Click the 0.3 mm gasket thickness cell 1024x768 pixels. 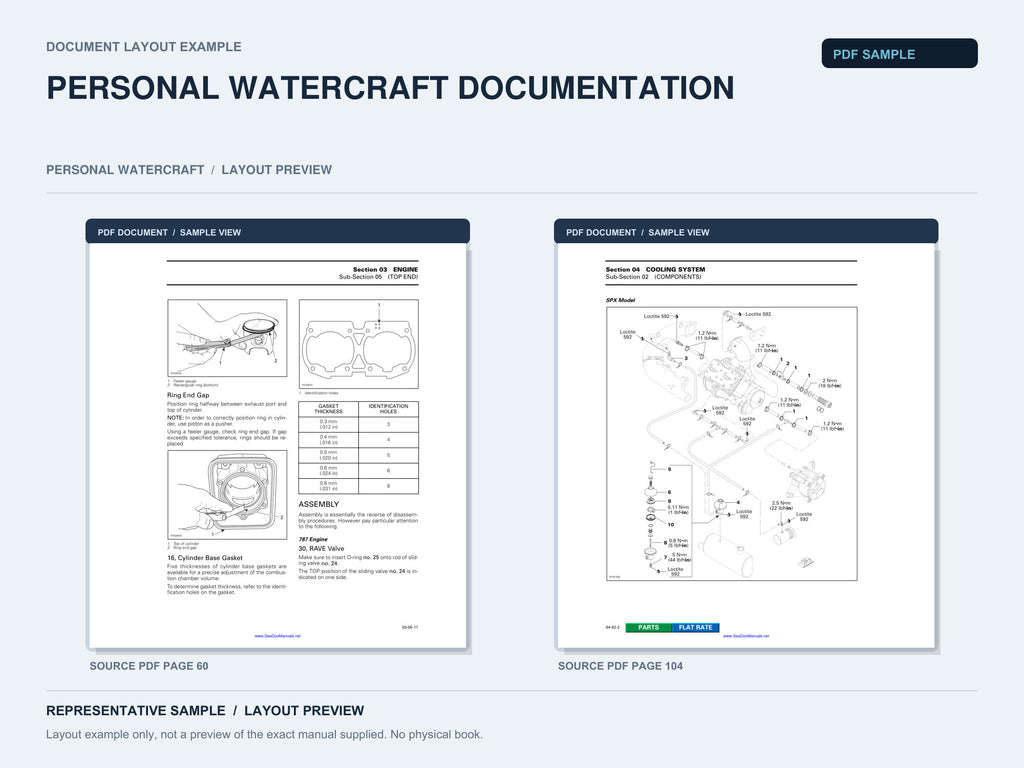click(x=328, y=424)
